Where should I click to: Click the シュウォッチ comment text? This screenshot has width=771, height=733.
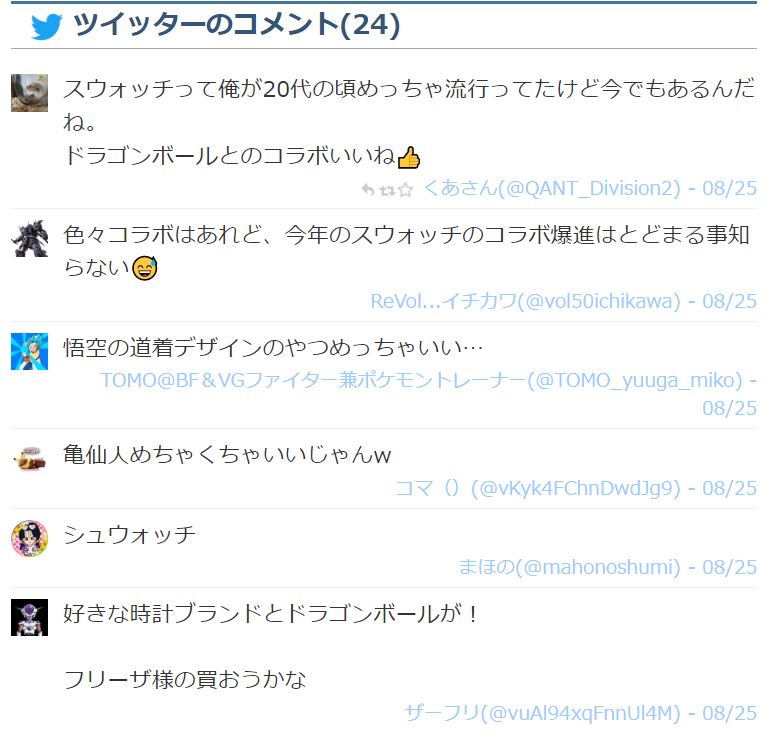130,535
